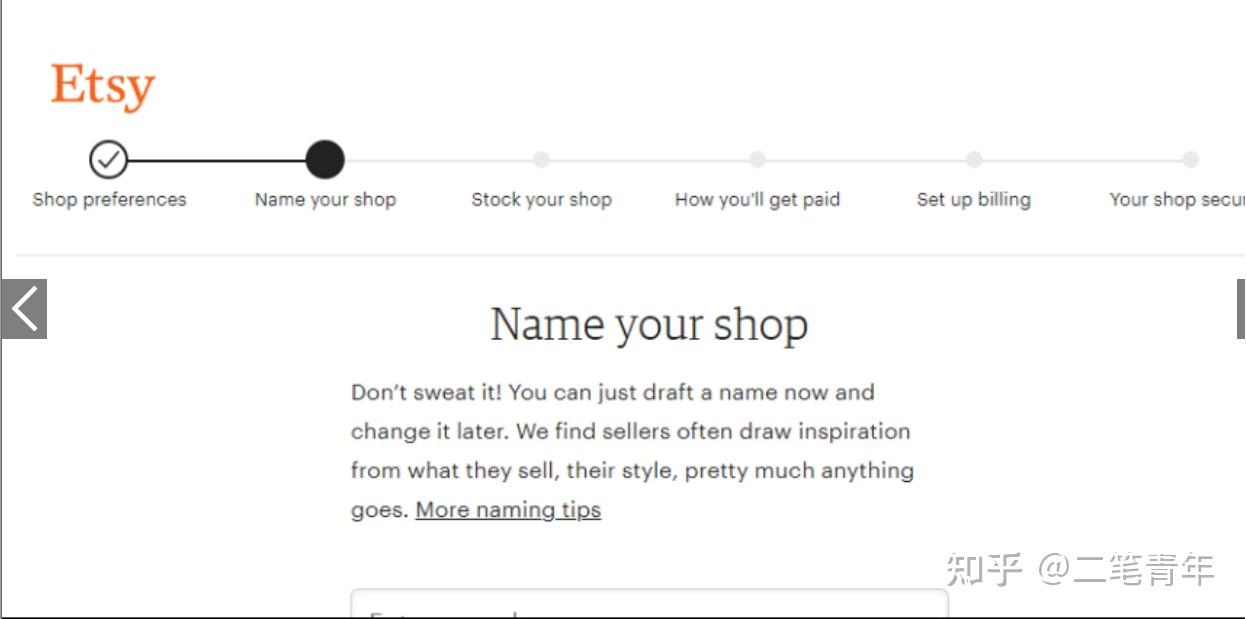Click the Name your shop heading

point(649,325)
